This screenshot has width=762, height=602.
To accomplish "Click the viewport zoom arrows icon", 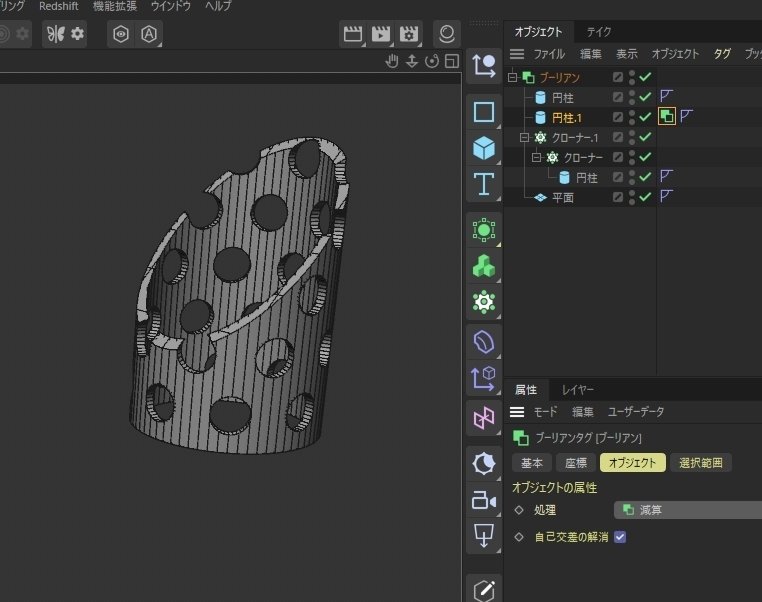I will coord(412,61).
